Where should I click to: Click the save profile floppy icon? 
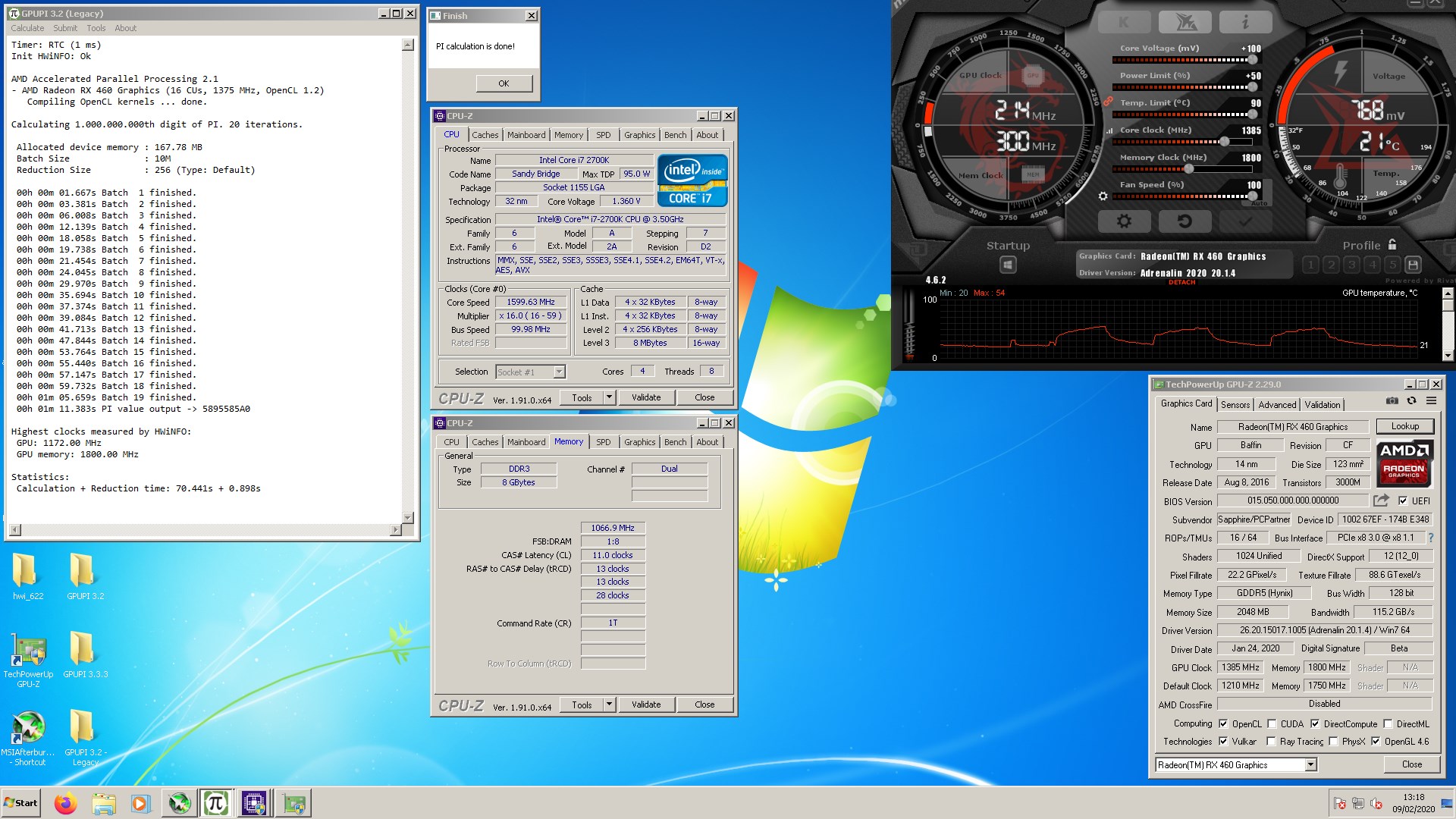point(1413,265)
